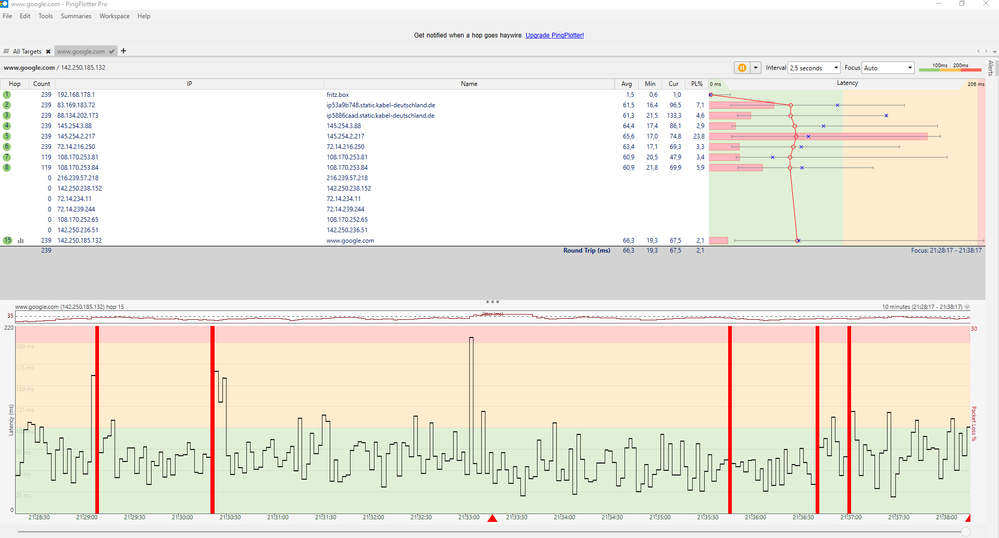Click the latency color scale legend

pyautogui.click(x=950, y=67)
